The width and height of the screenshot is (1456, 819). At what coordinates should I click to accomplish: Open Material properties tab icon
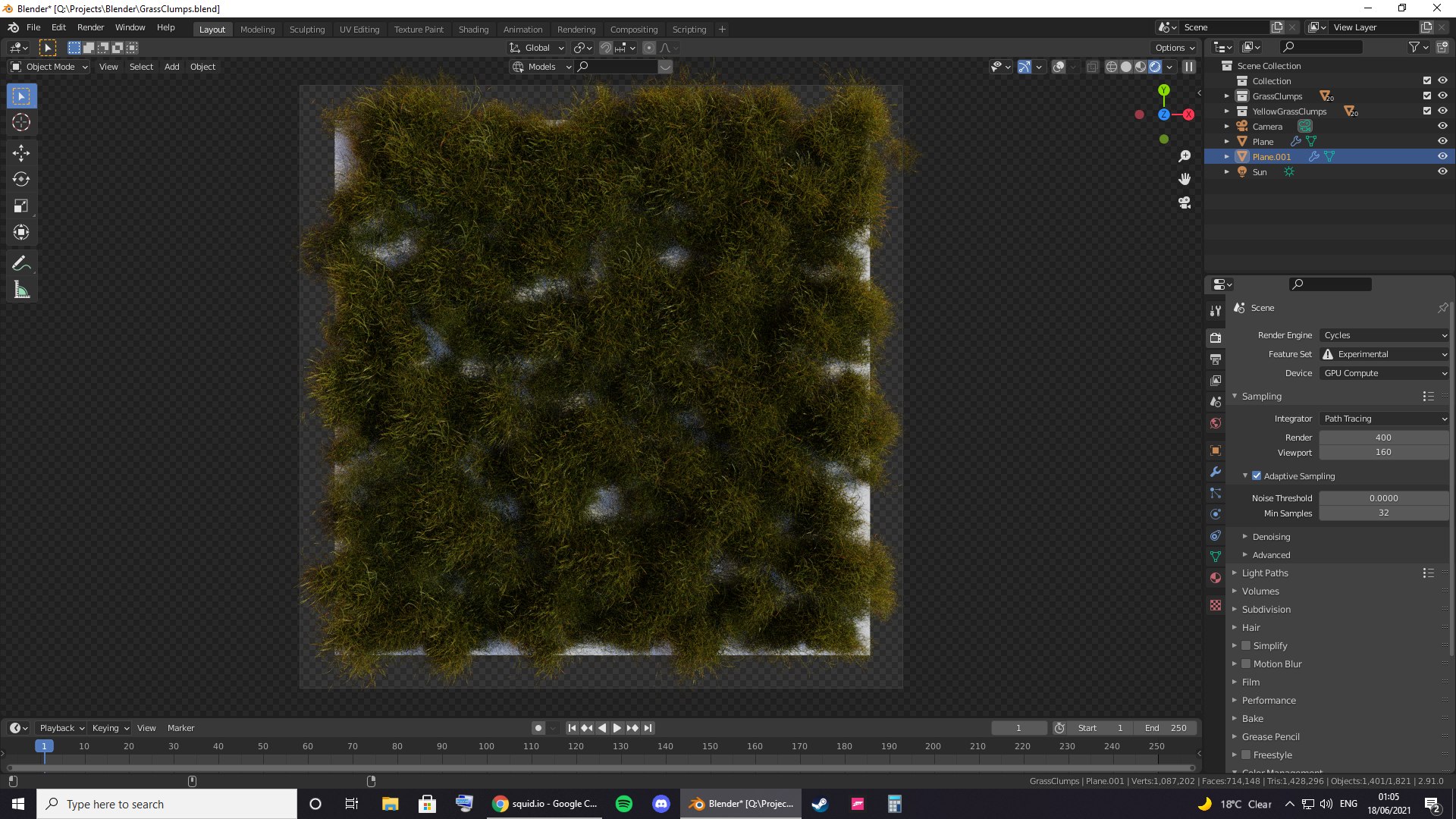[1216, 578]
